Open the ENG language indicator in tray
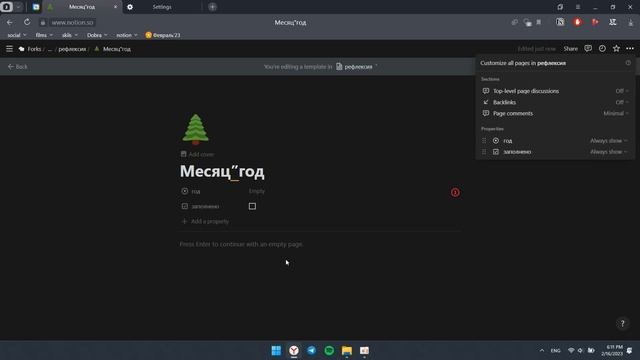The height and width of the screenshot is (360, 640). (x=555, y=351)
